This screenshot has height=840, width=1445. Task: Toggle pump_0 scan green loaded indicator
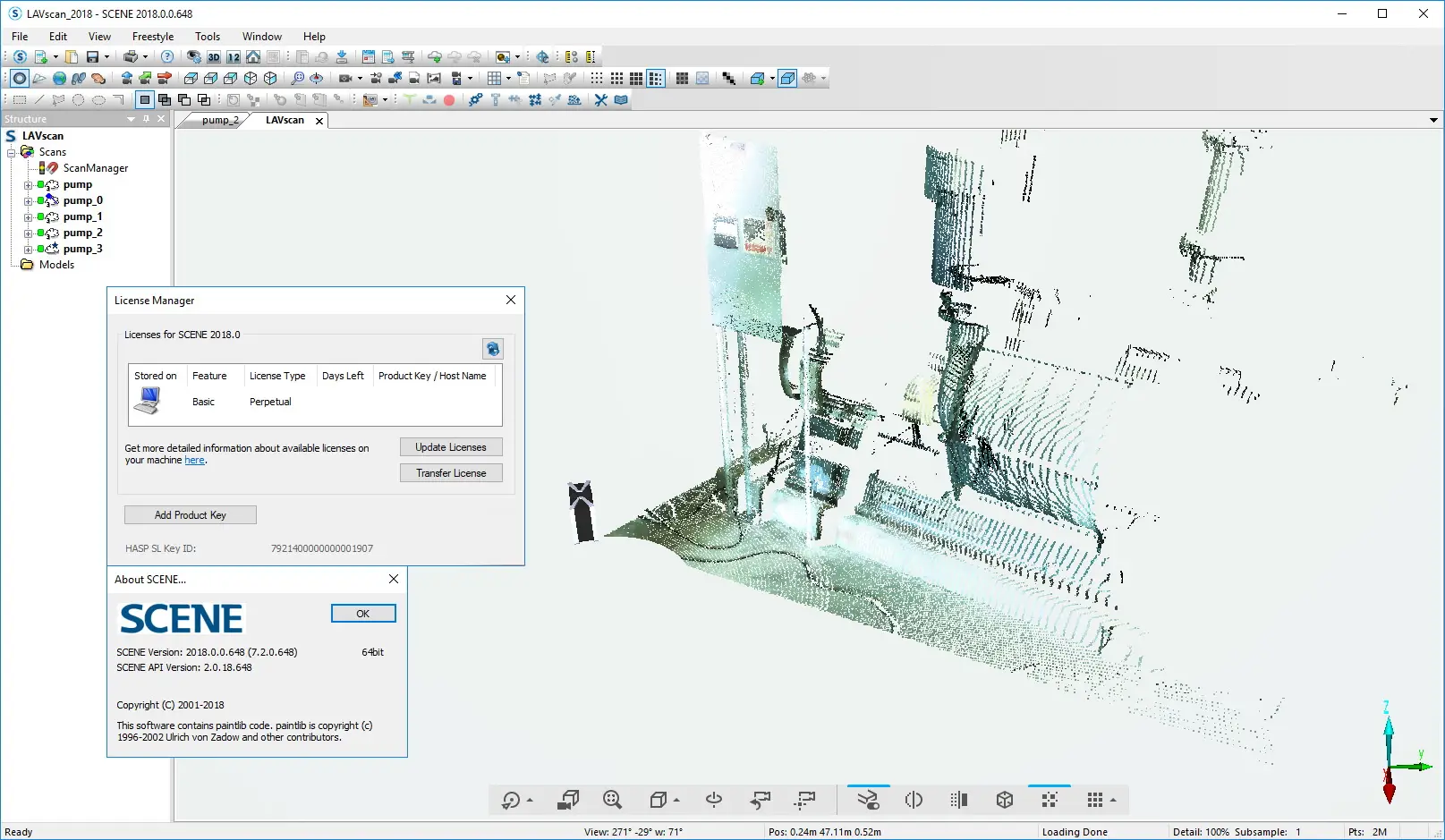41,200
